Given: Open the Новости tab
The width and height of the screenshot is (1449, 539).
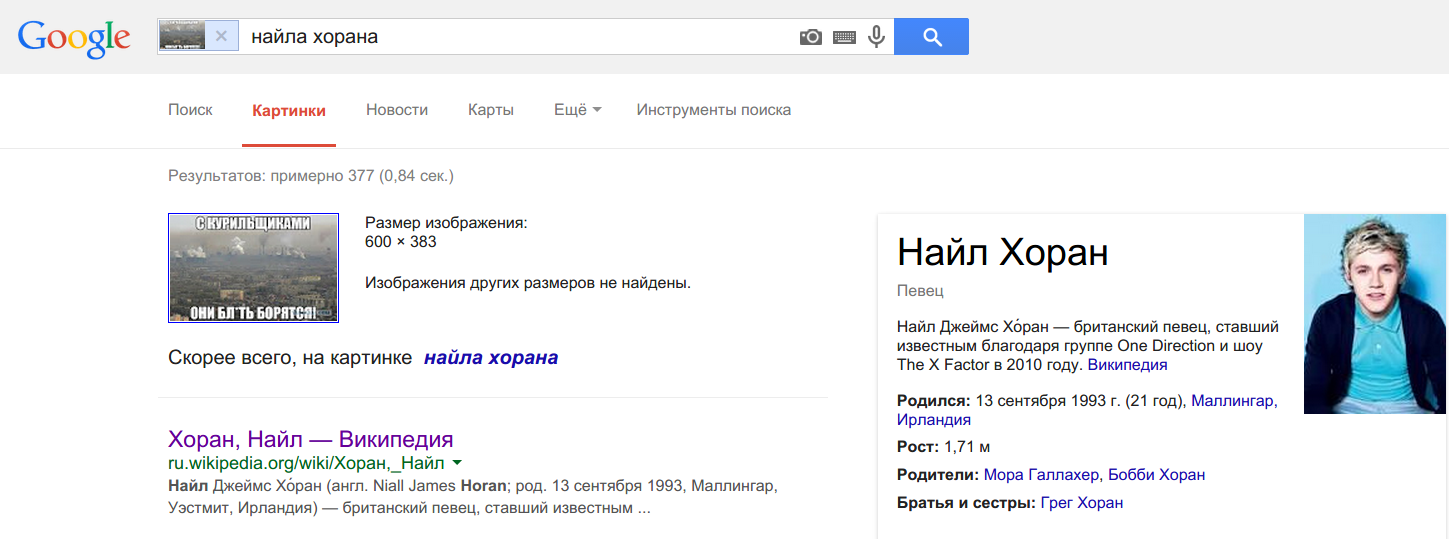Looking at the screenshot, I should click(397, 110).
